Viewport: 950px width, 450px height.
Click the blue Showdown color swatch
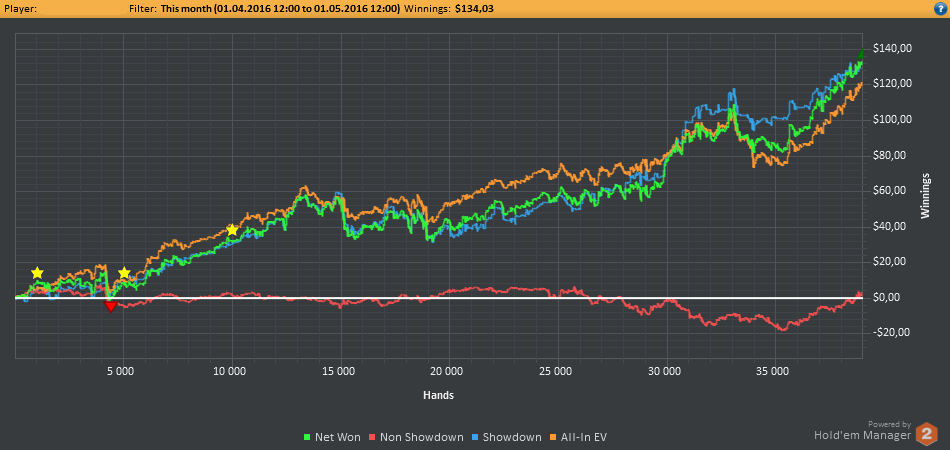477,437
